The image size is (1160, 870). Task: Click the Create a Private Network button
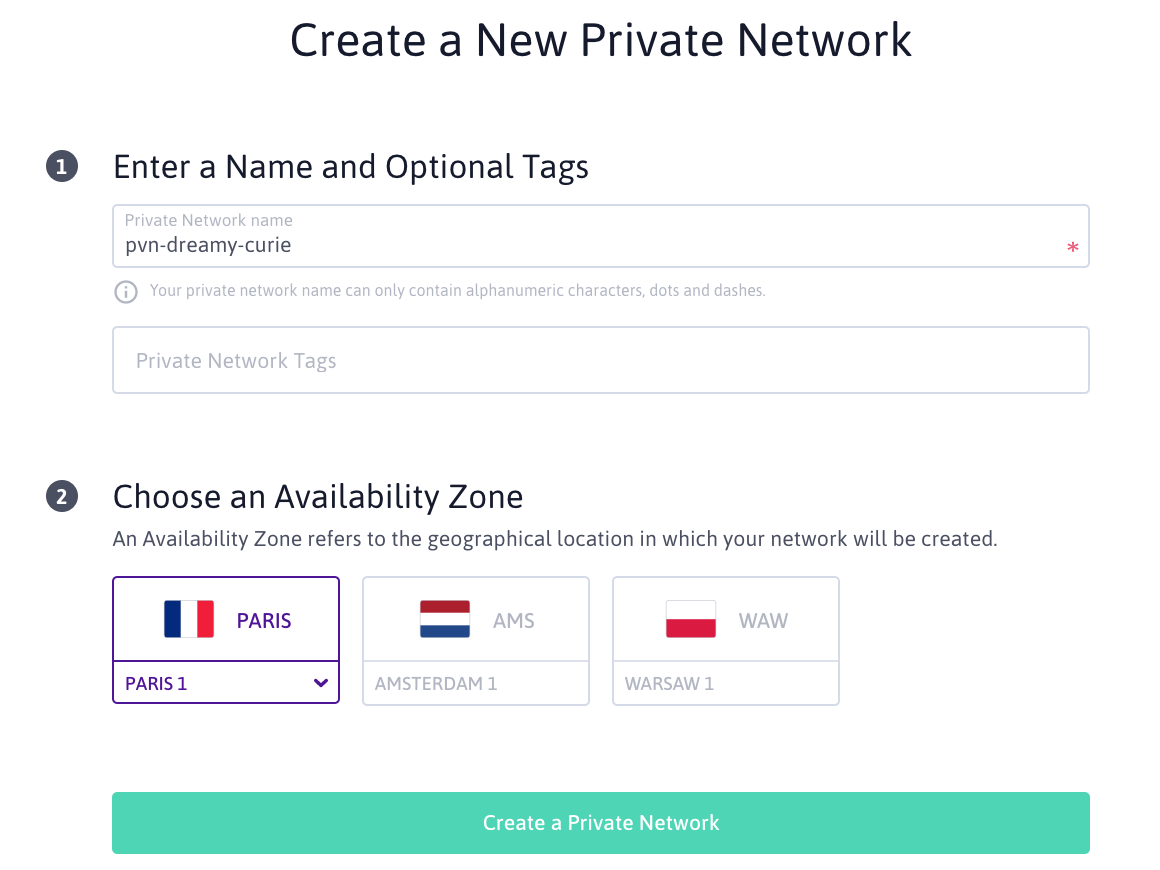tap(600, 823)
